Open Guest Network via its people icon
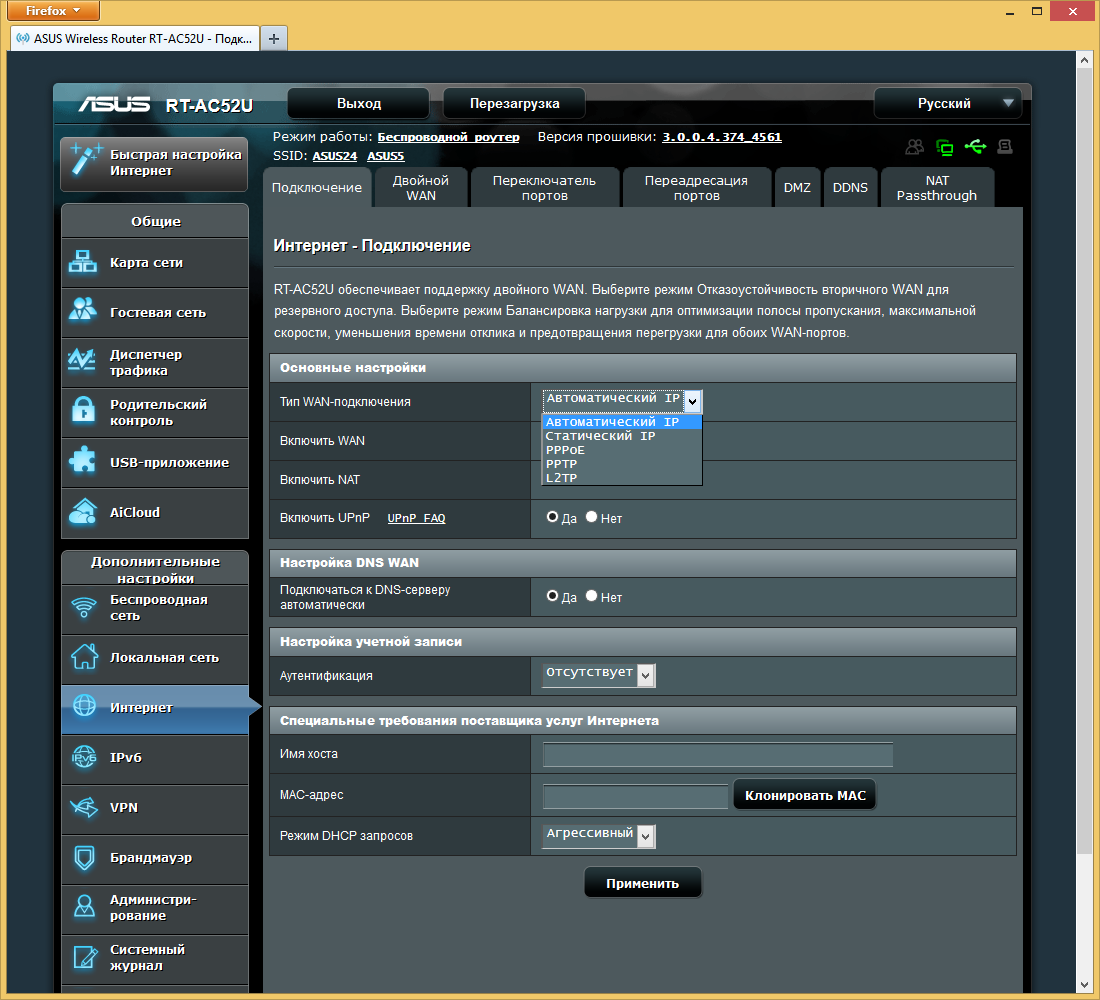The height and width of the screenshot is (1000, 1100). [x=82, y=312]
